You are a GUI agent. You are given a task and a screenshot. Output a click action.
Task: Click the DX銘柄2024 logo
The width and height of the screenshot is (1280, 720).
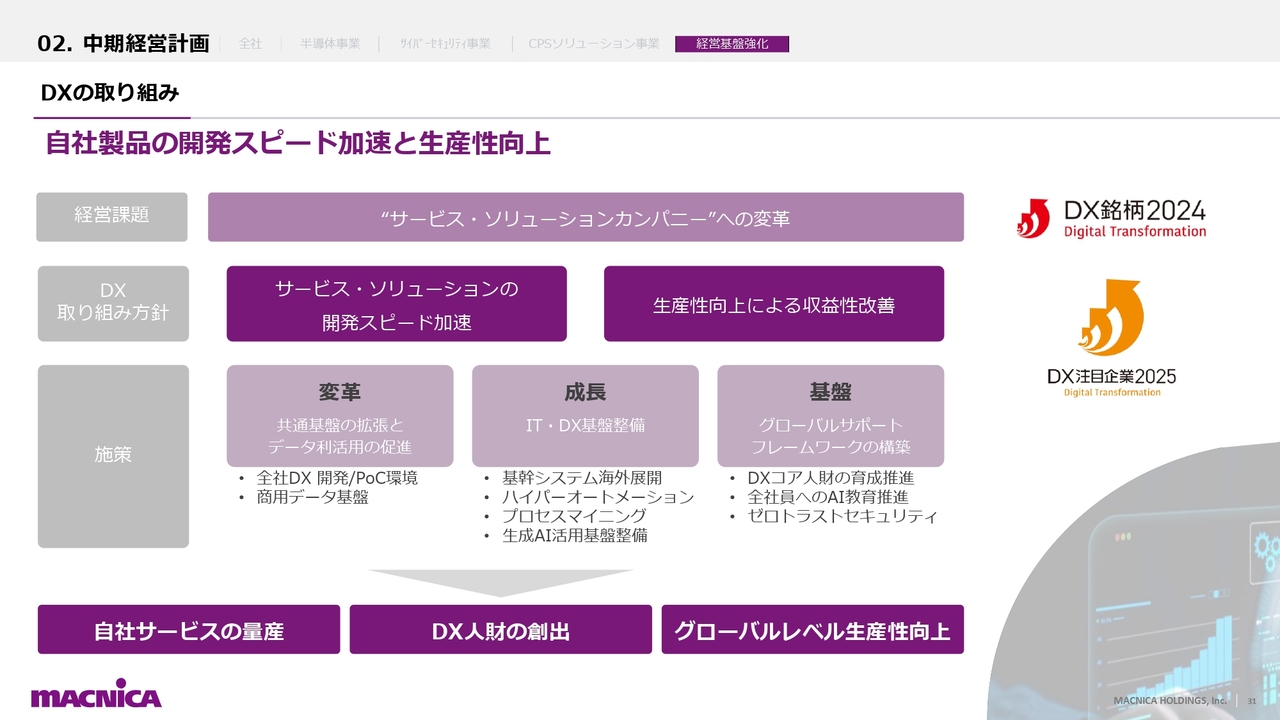click(1111, 218)
